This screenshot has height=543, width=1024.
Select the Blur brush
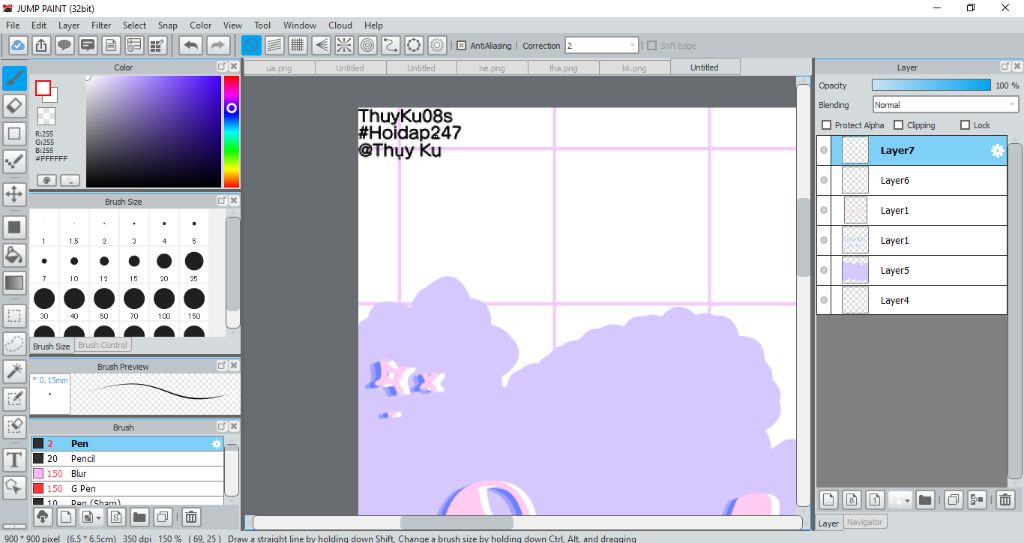click(127, 474)
